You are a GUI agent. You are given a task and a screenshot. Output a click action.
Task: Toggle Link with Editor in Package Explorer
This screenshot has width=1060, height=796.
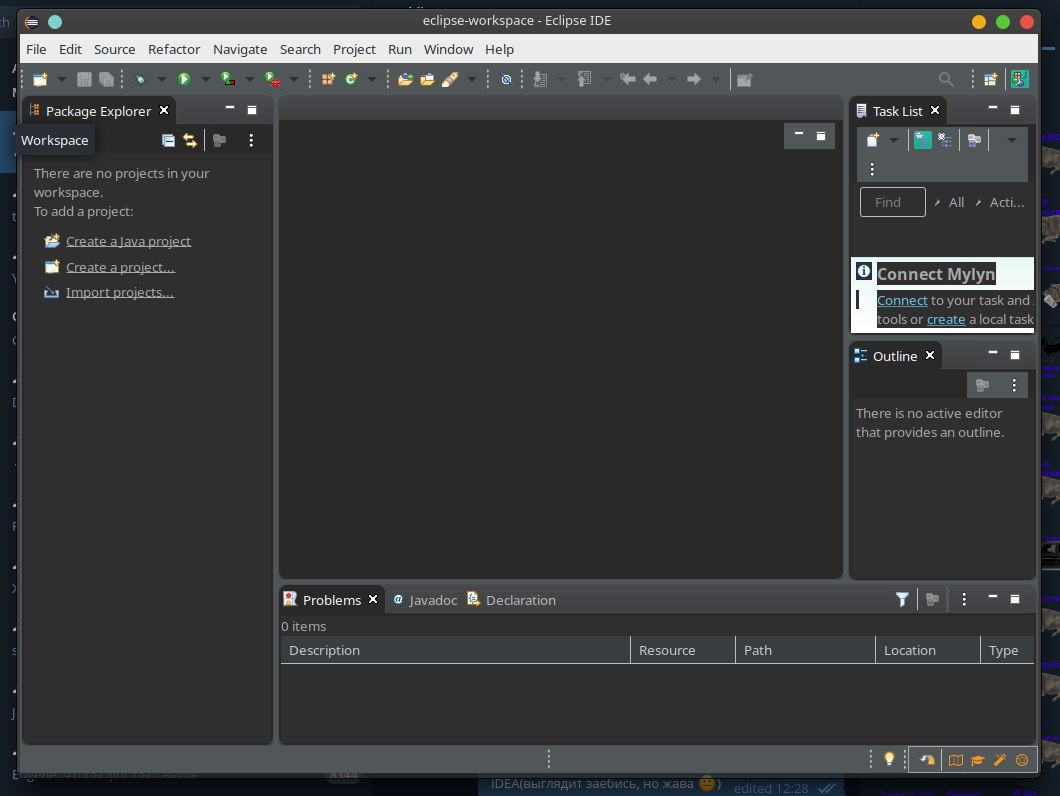pos(190,140)
